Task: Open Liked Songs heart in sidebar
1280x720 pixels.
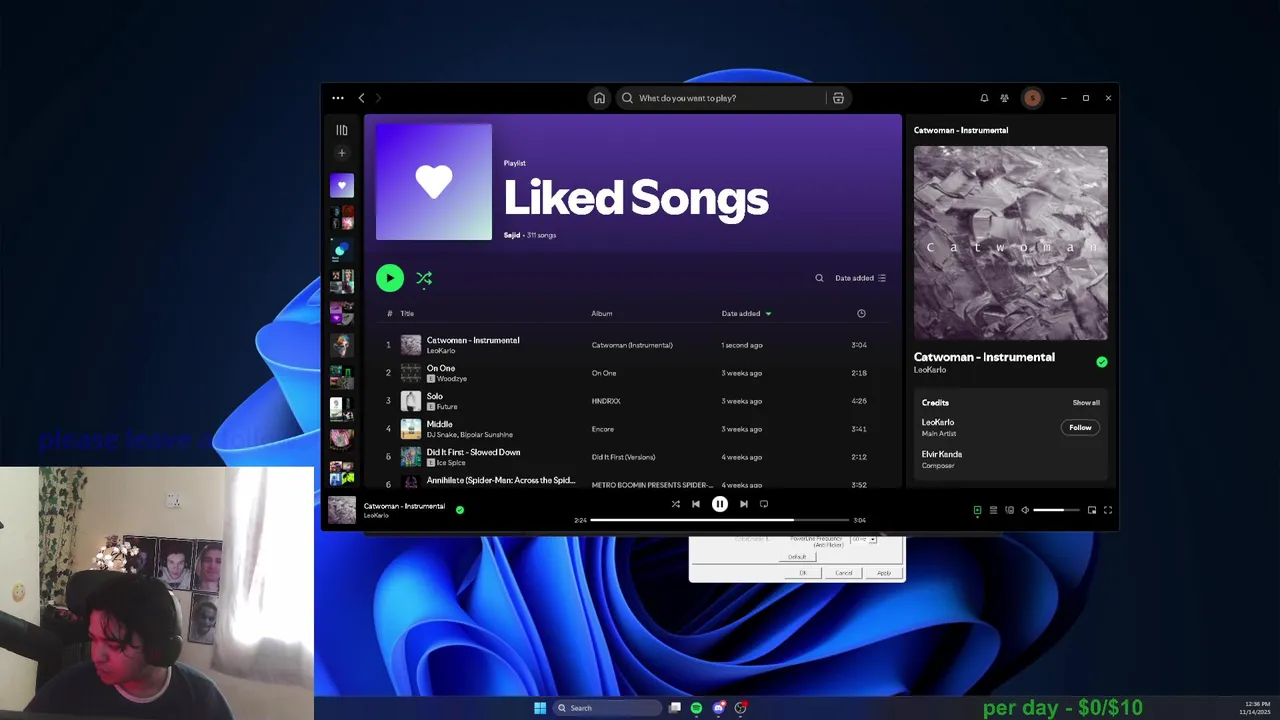Action: (342, 185)
